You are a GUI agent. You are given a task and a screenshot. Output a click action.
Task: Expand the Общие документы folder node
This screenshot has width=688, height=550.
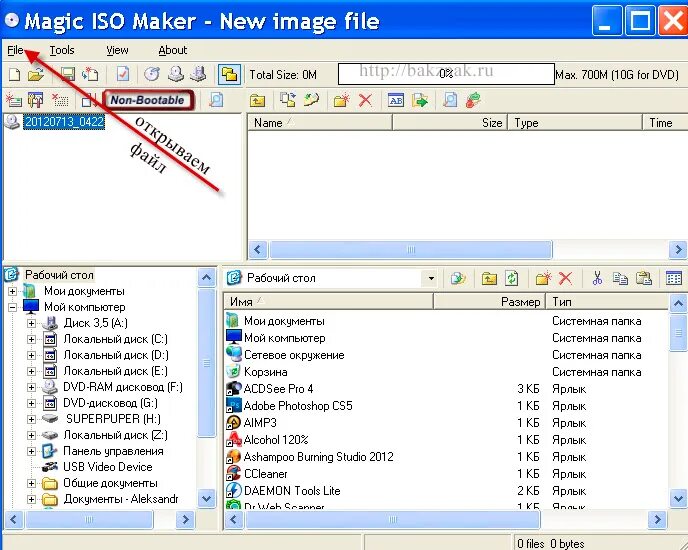click(x=31, y=483)
